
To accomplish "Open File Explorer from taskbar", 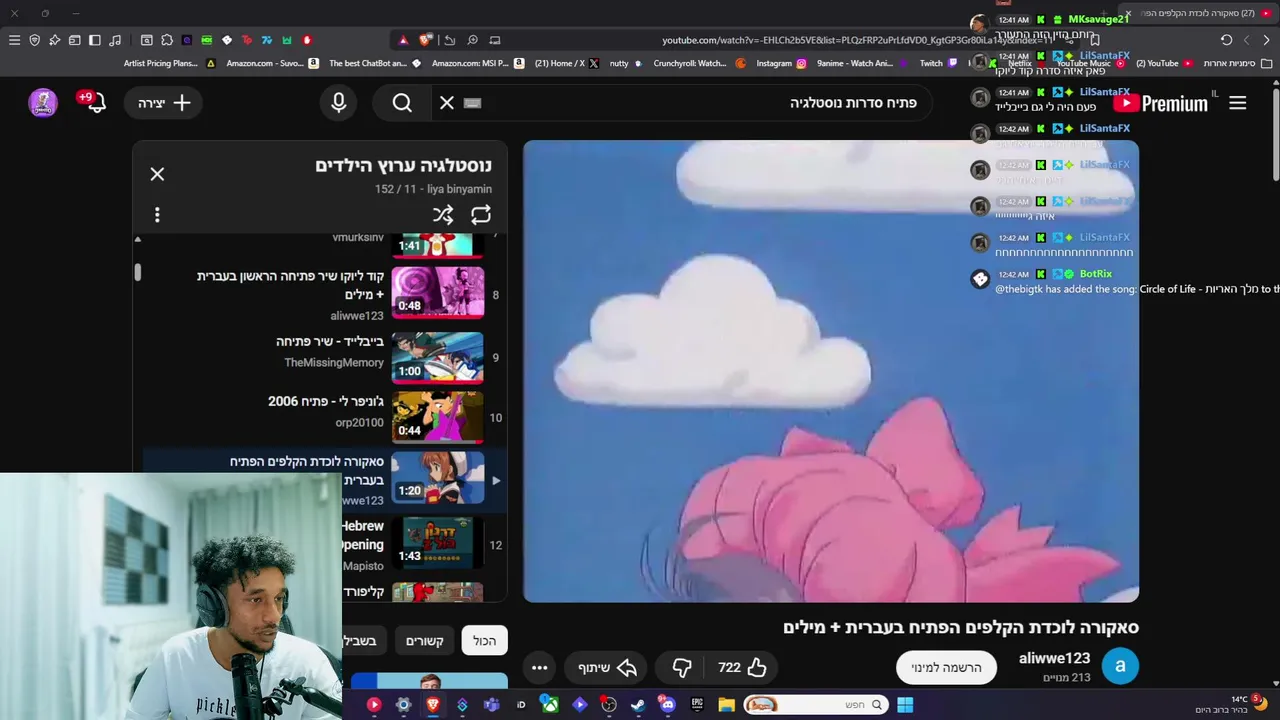I will 727,705.
